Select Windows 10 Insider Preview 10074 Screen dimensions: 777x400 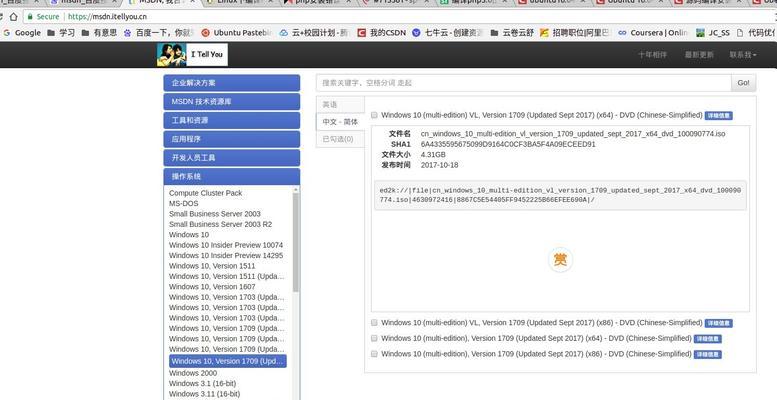226,245
